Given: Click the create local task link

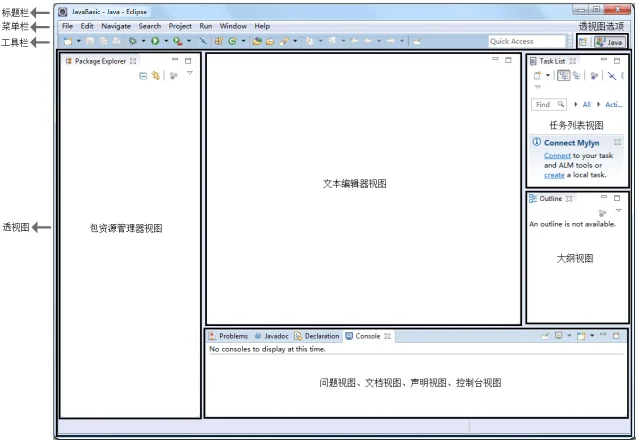Looking at the screenshot, I should pos(554,175).
